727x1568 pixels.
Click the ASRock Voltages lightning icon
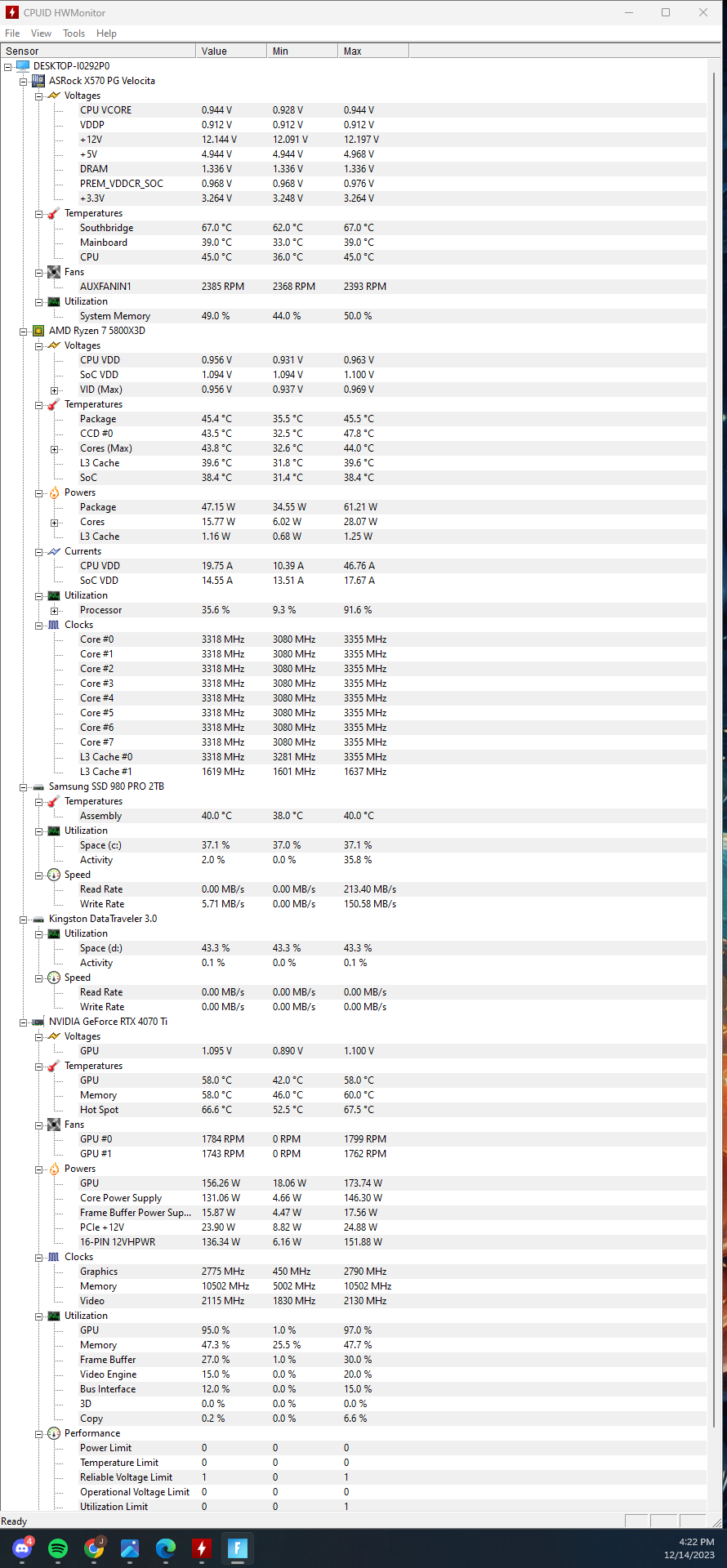[54, 96]
